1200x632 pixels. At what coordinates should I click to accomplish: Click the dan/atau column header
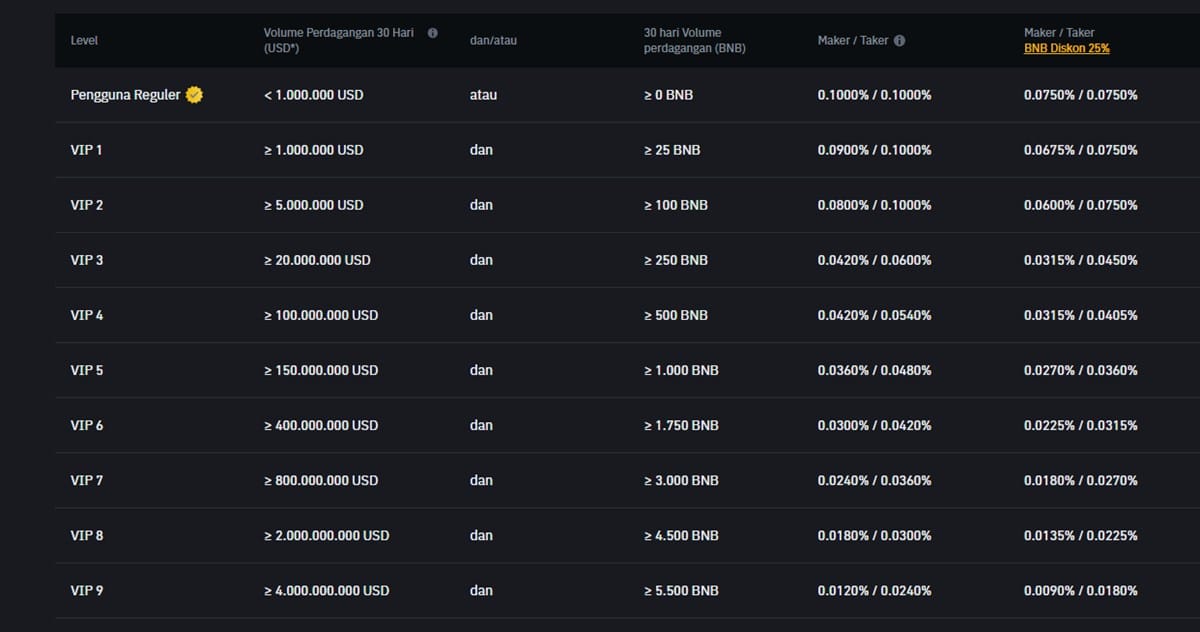[493, 41]
